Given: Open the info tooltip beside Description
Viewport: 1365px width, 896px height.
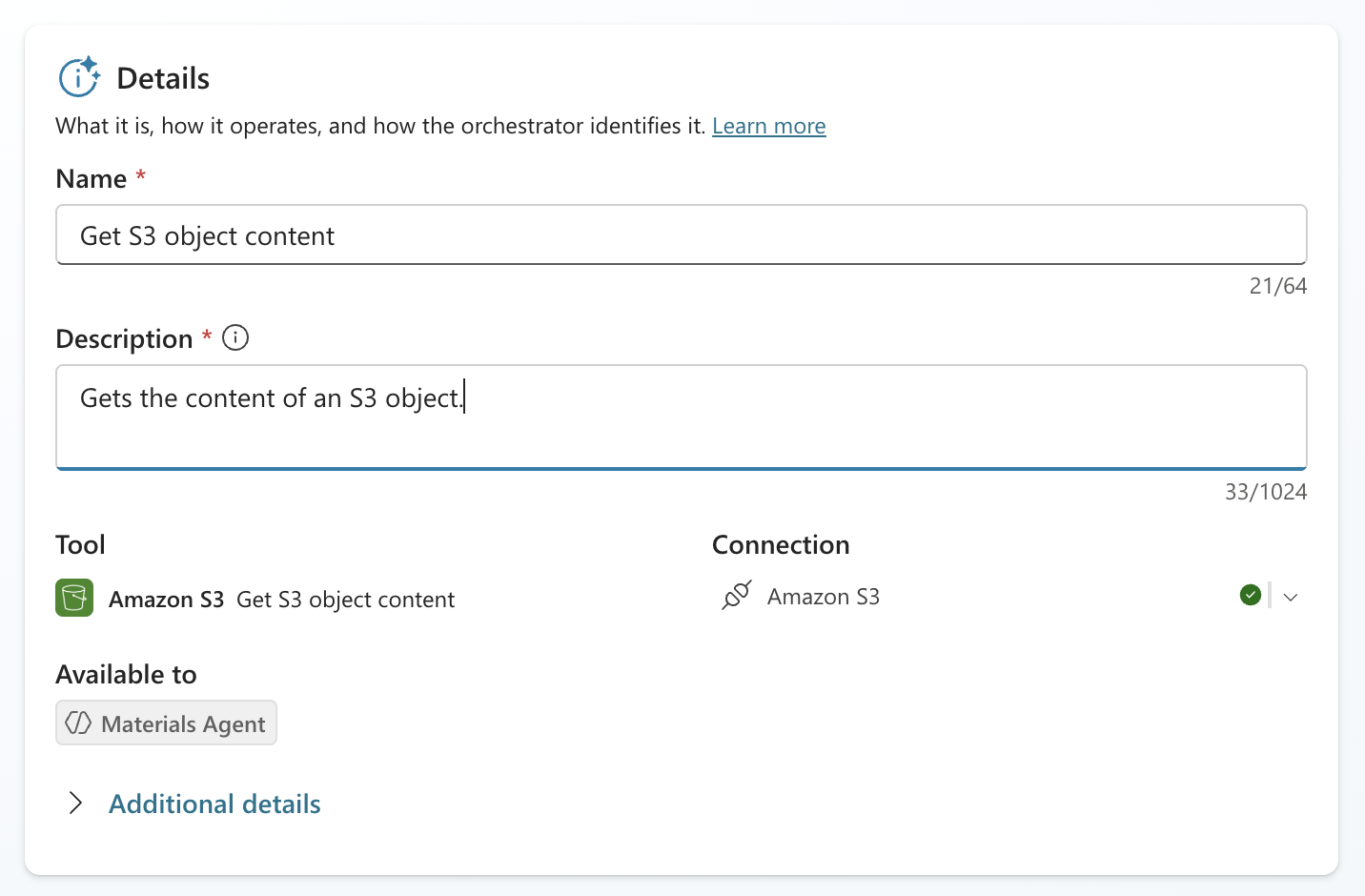Looking at the screenshot, I should (234, 337).
